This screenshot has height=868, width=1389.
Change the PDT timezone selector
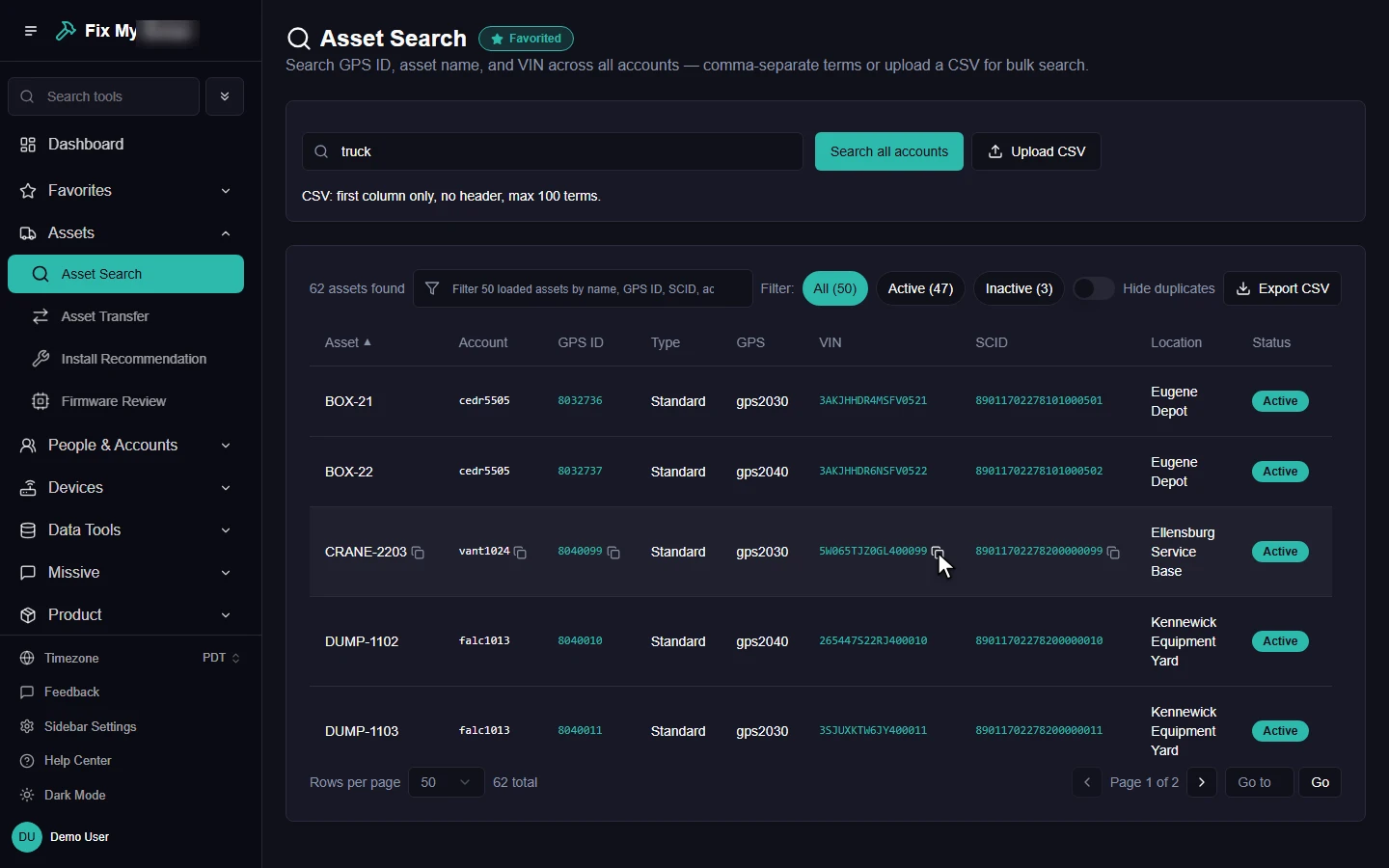[x=221, y=658]
